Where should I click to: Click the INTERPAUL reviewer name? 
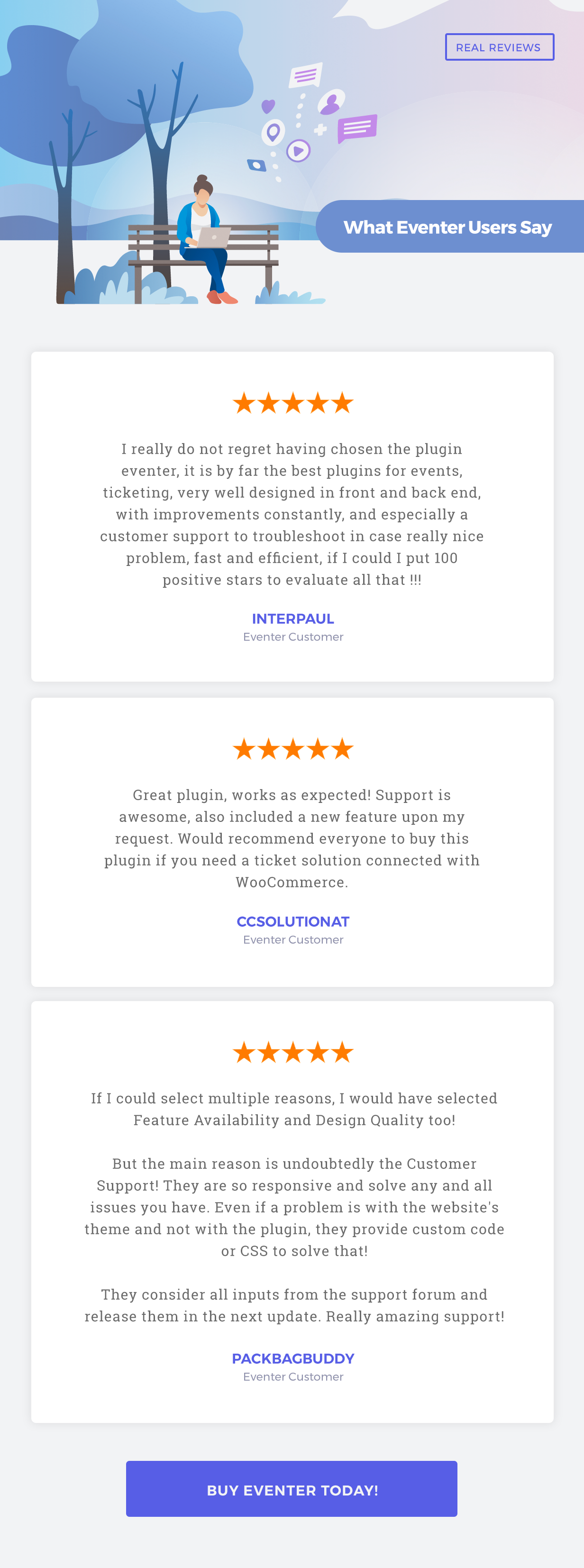click(x=293, y=619)
